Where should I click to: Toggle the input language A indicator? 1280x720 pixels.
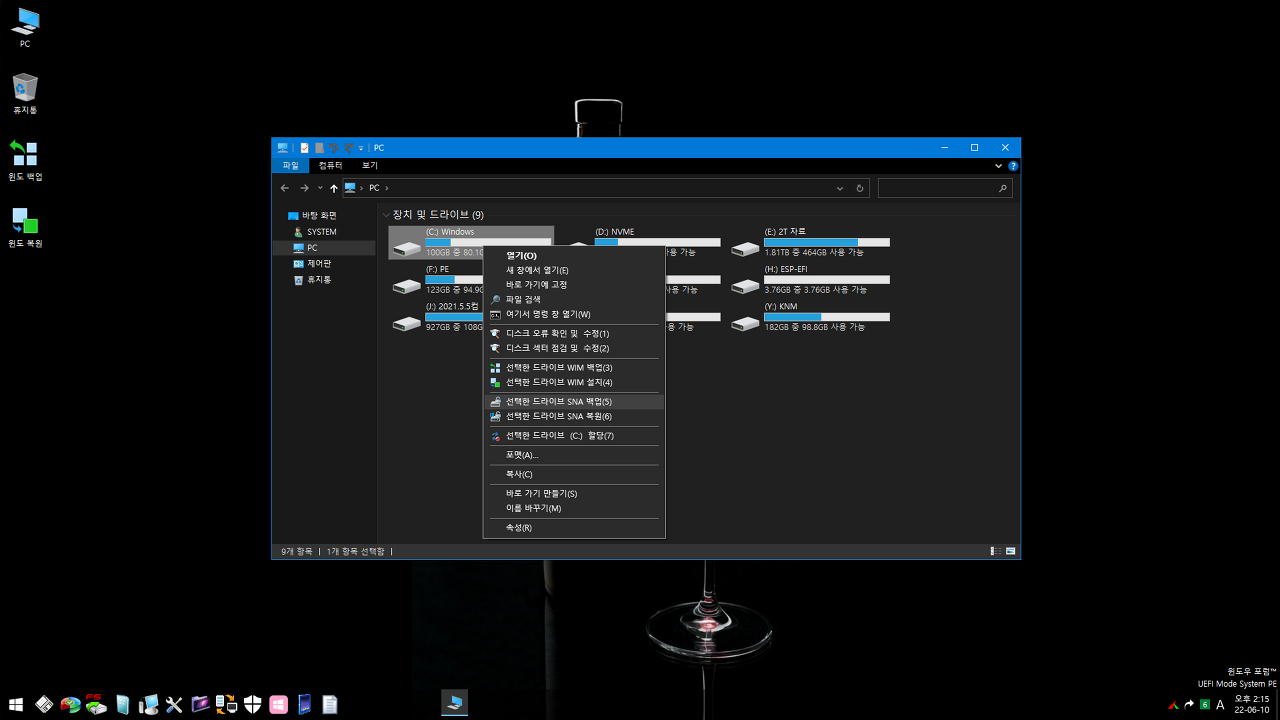coord(1220,705)
